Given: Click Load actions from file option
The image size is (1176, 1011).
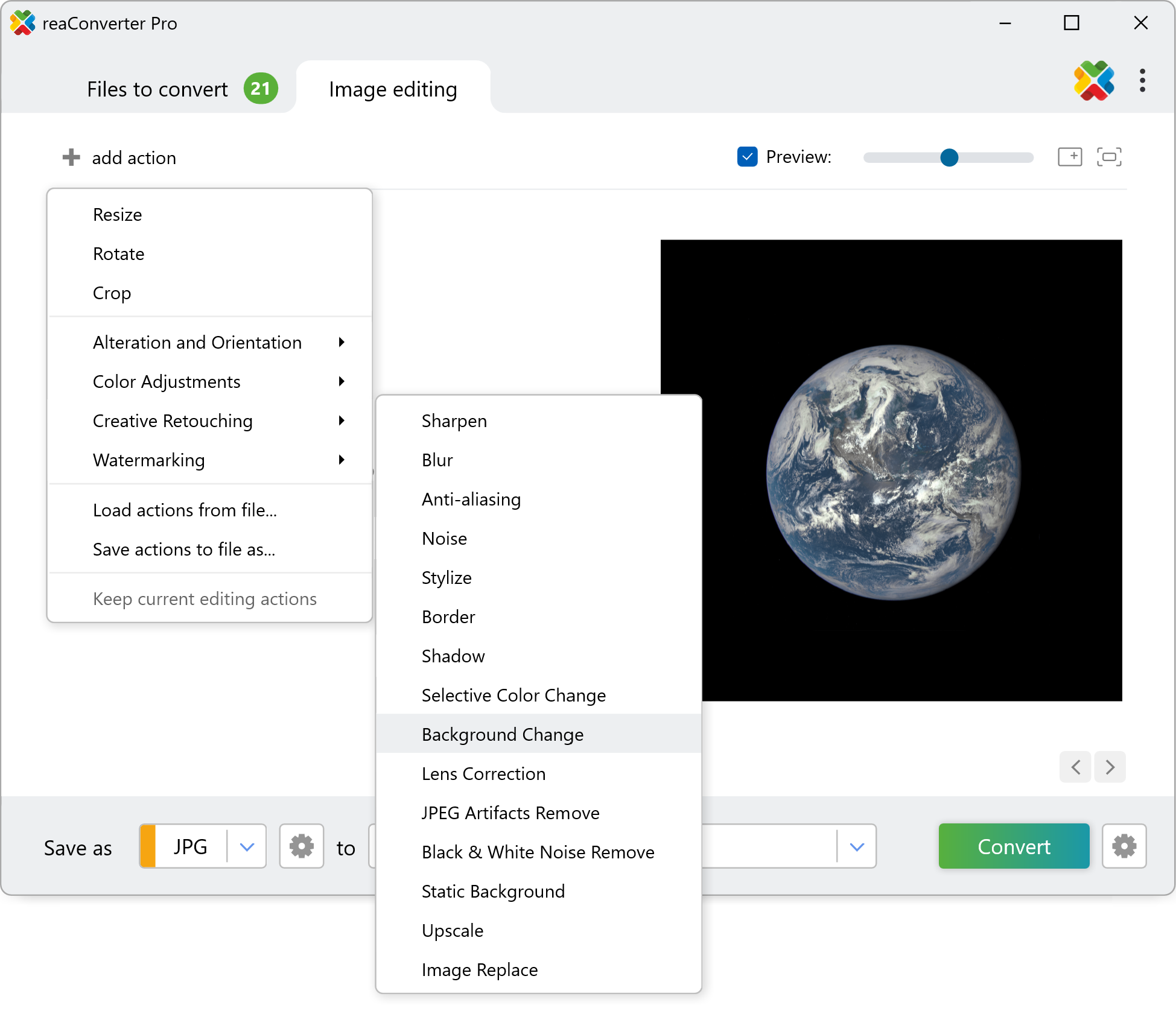Looking at the screenshot, I should [x=185, y=510].
